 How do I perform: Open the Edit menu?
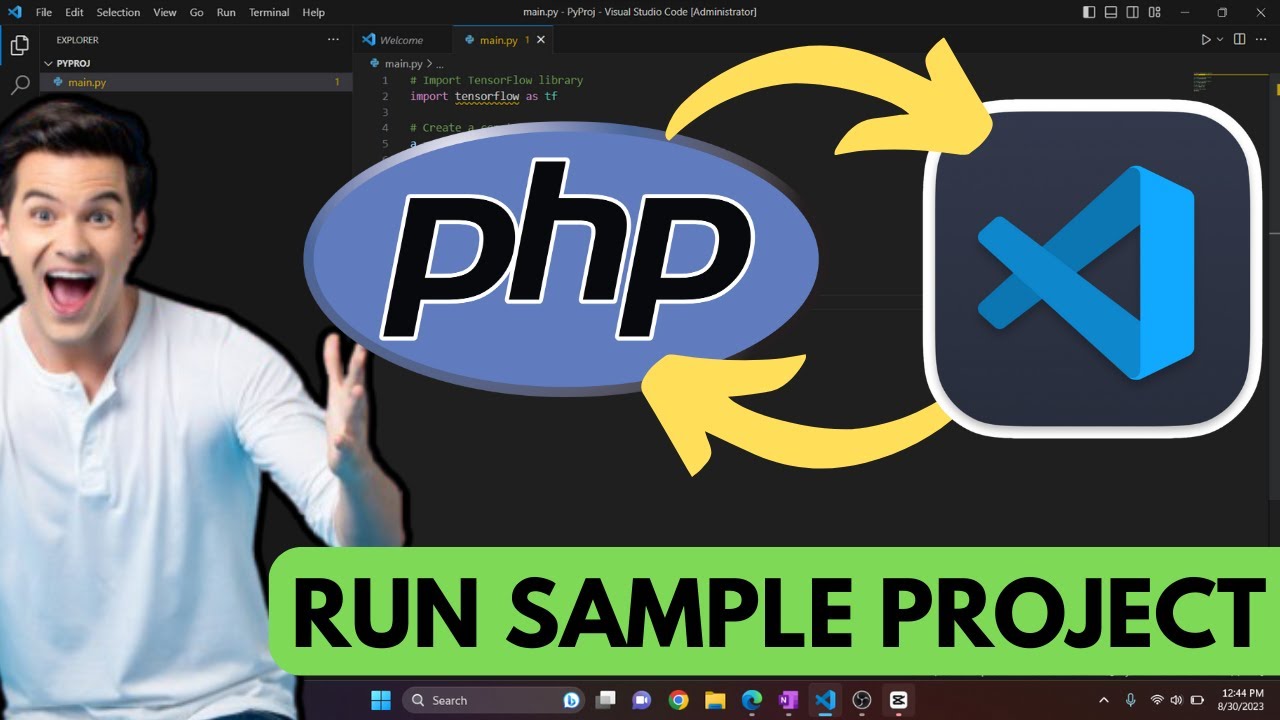click(x=74, y=12)
